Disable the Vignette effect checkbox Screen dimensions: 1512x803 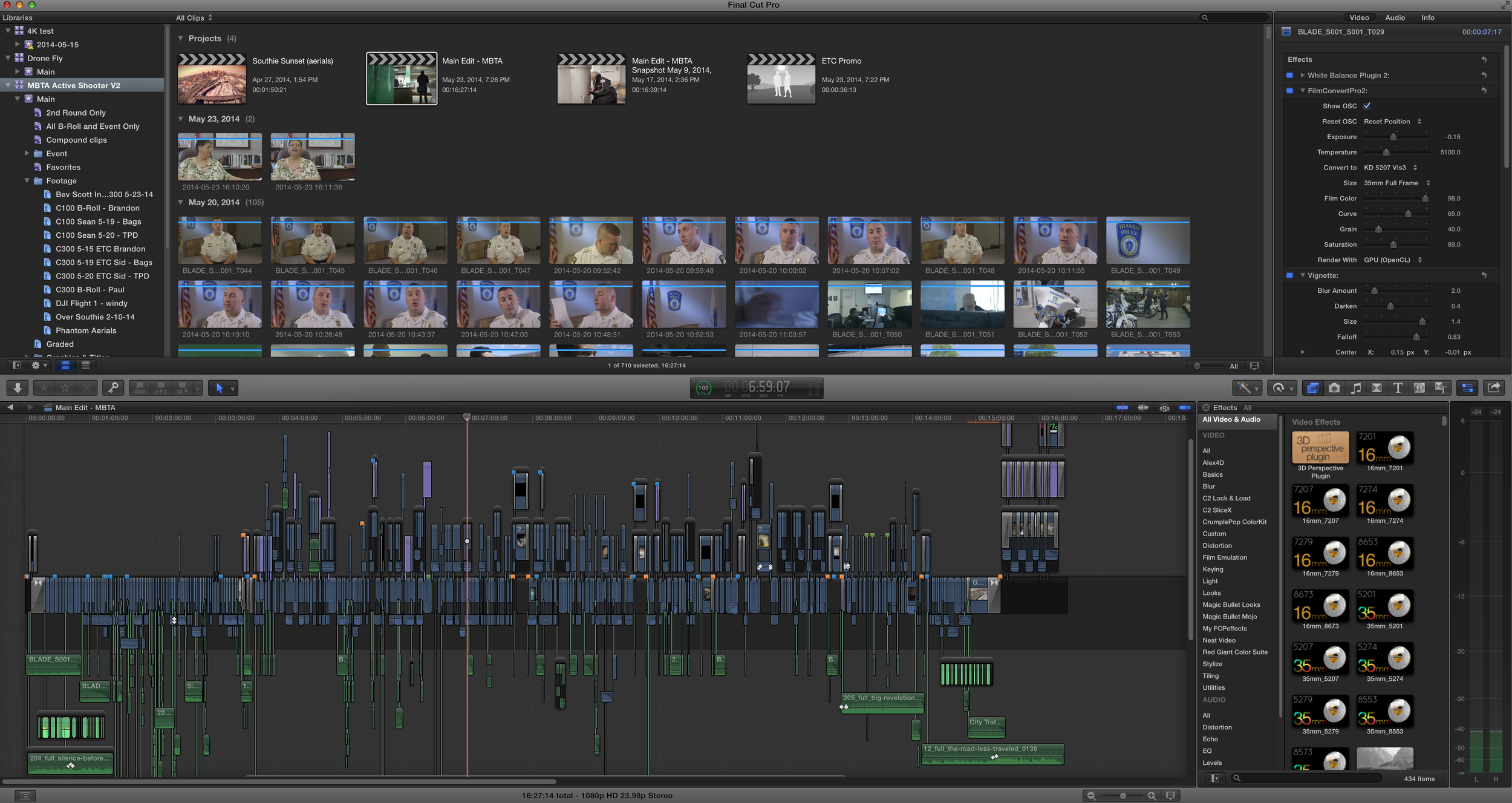click(x=1289, y=275)
